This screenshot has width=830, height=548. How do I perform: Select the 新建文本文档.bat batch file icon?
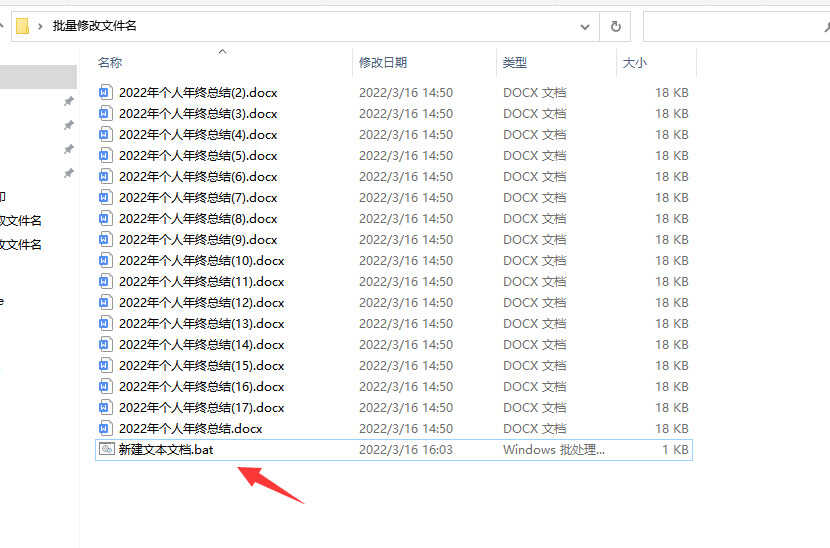pyautogui.click(x=106, y=450)
